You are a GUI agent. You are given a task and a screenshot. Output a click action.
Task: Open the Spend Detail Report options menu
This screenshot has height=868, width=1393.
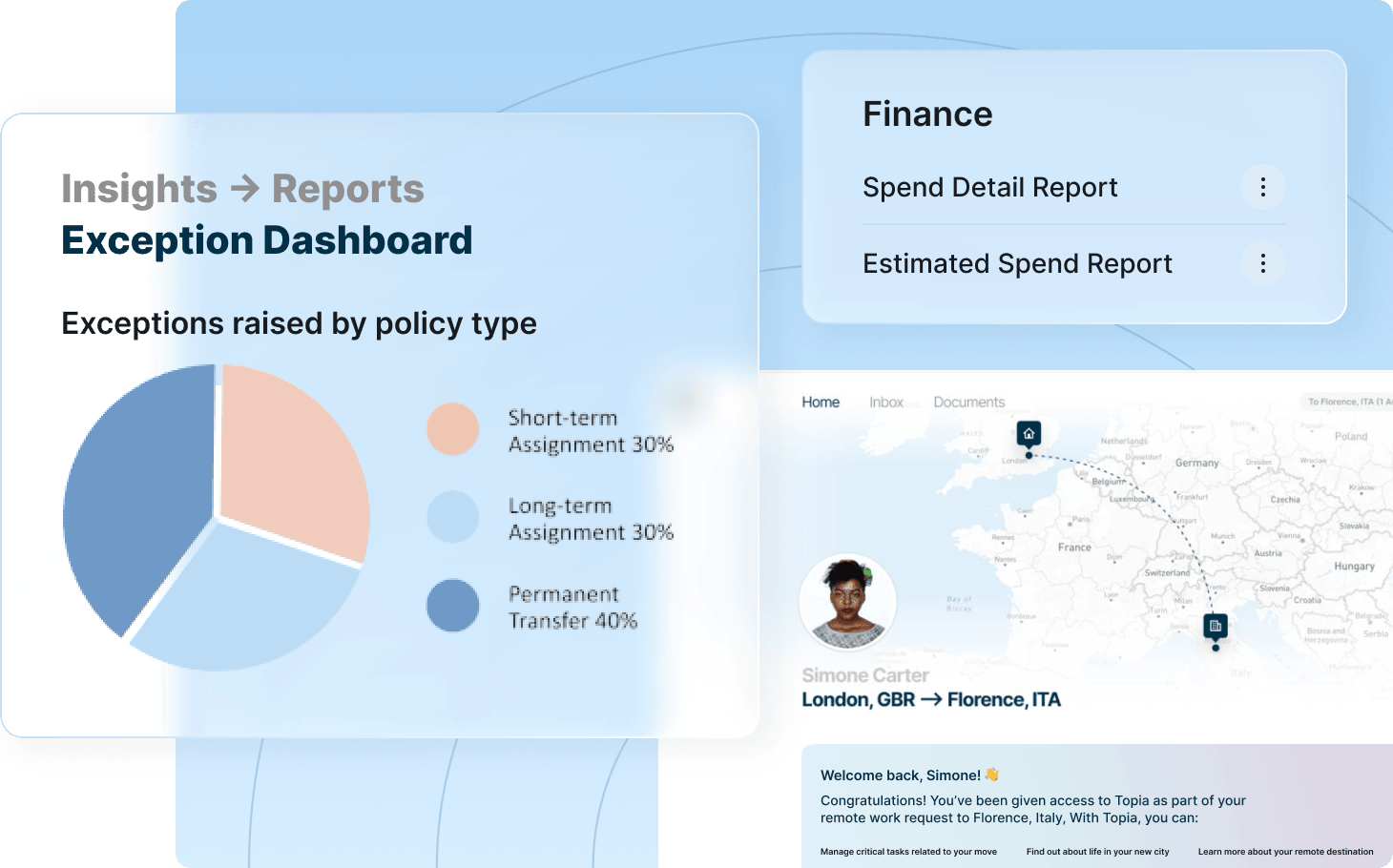pos(1262,187)
